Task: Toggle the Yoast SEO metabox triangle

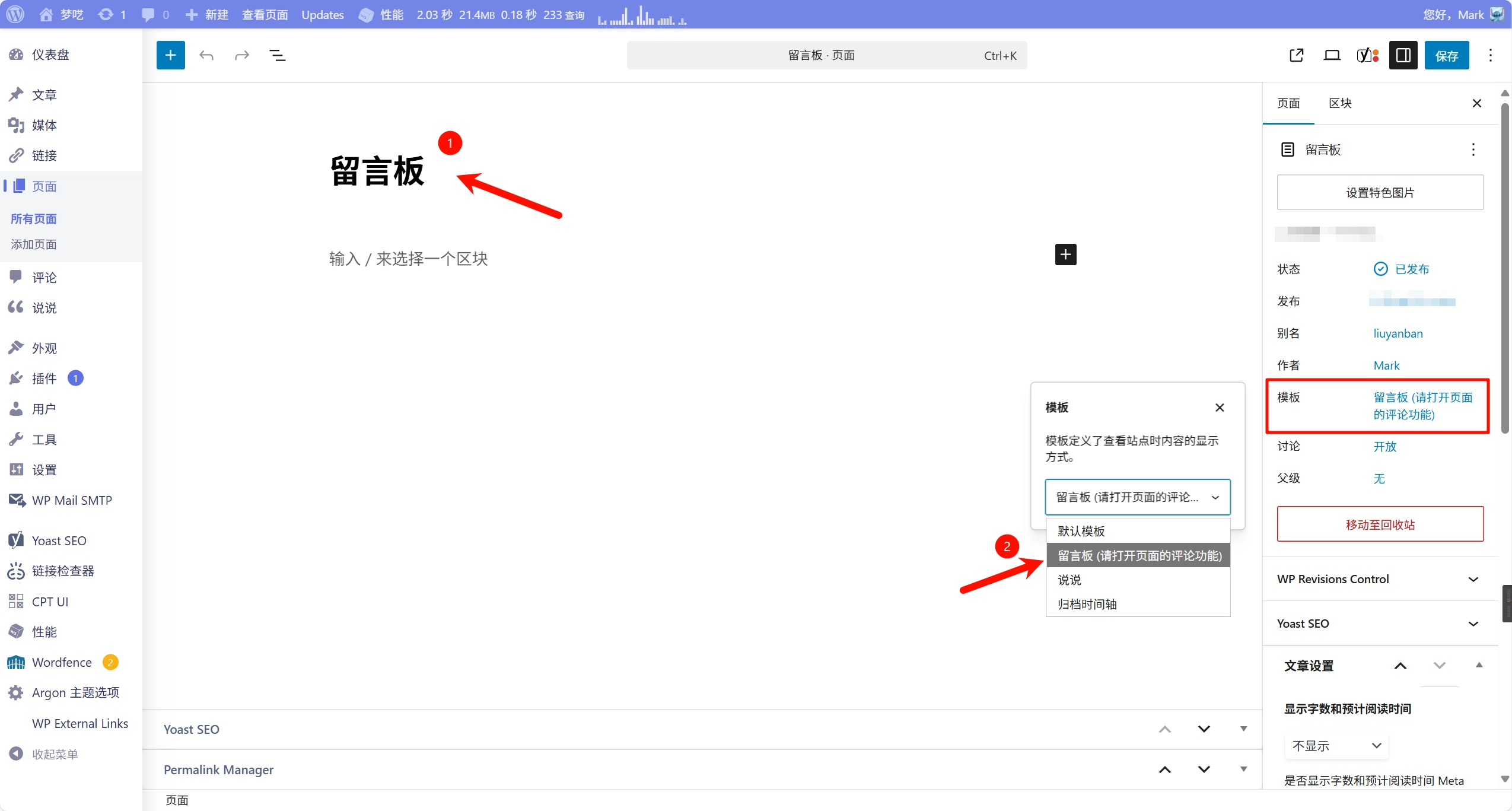Action: click(x=1243, y=729)
